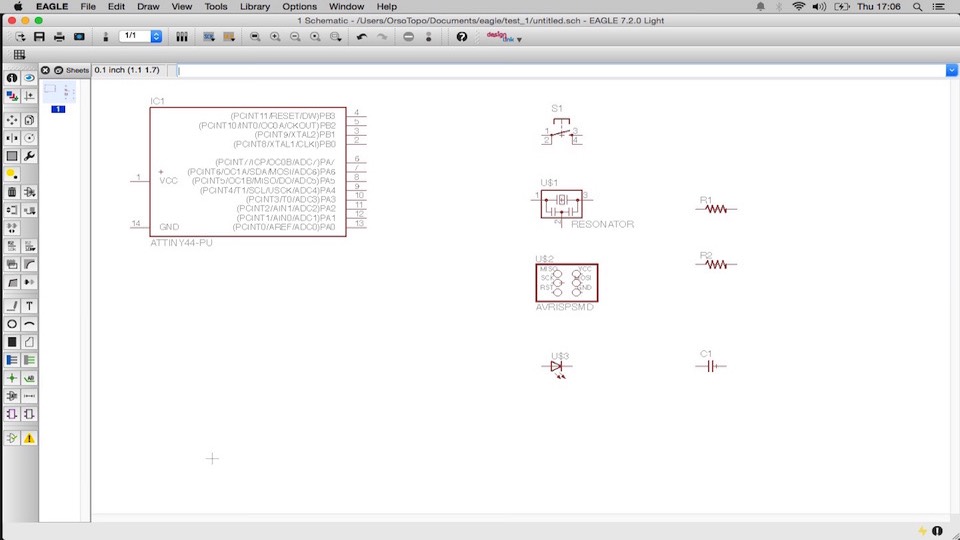The width and height of the screenshot is (960, 540).
Task: Select the Group tool
Action: (12, 156)
